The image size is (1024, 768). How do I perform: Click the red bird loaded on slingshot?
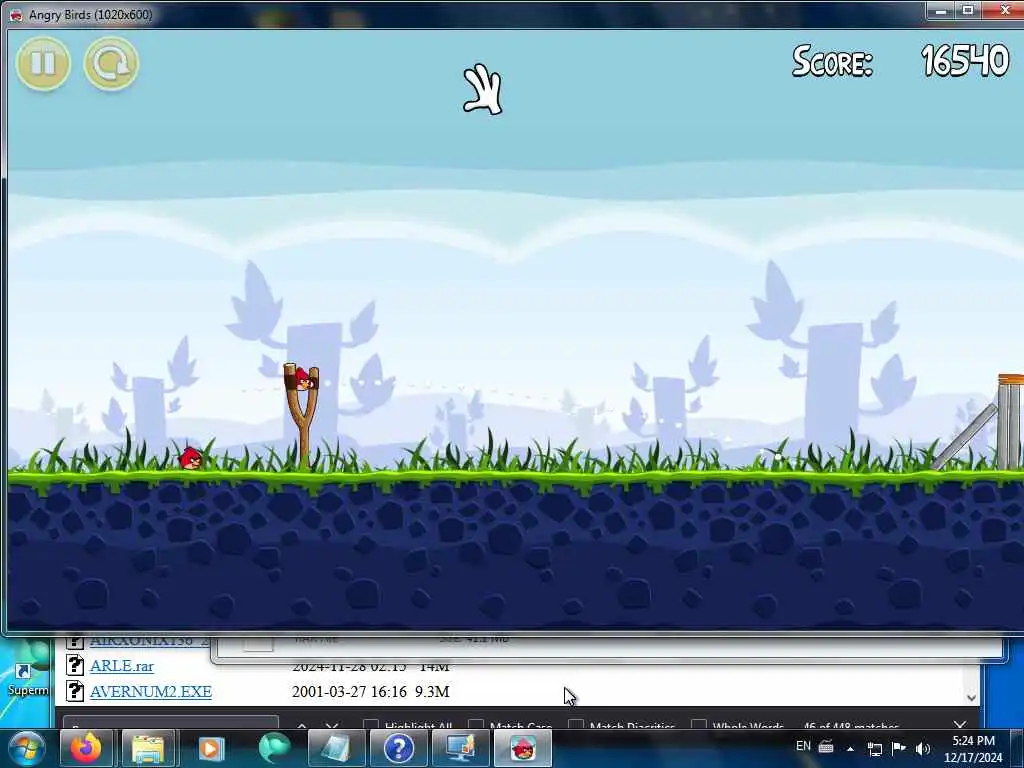(x=302, y=378)
